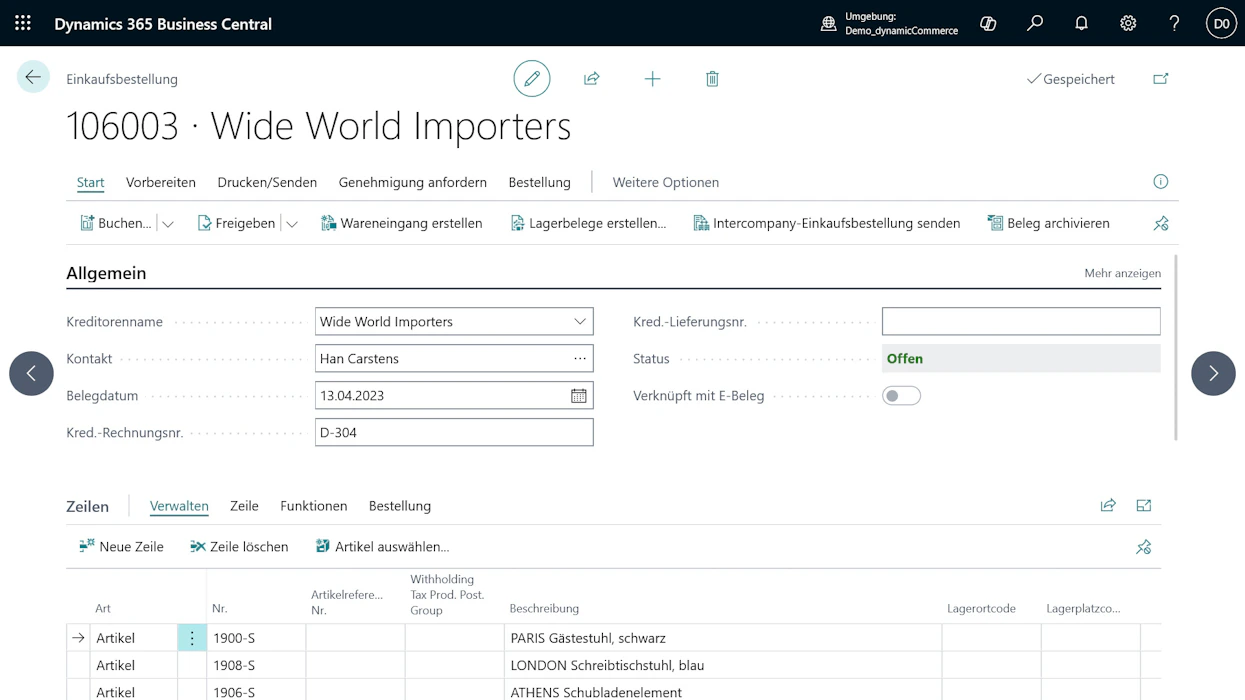
Task: Click Wareneingang erstellen
Action: (401, 223)
